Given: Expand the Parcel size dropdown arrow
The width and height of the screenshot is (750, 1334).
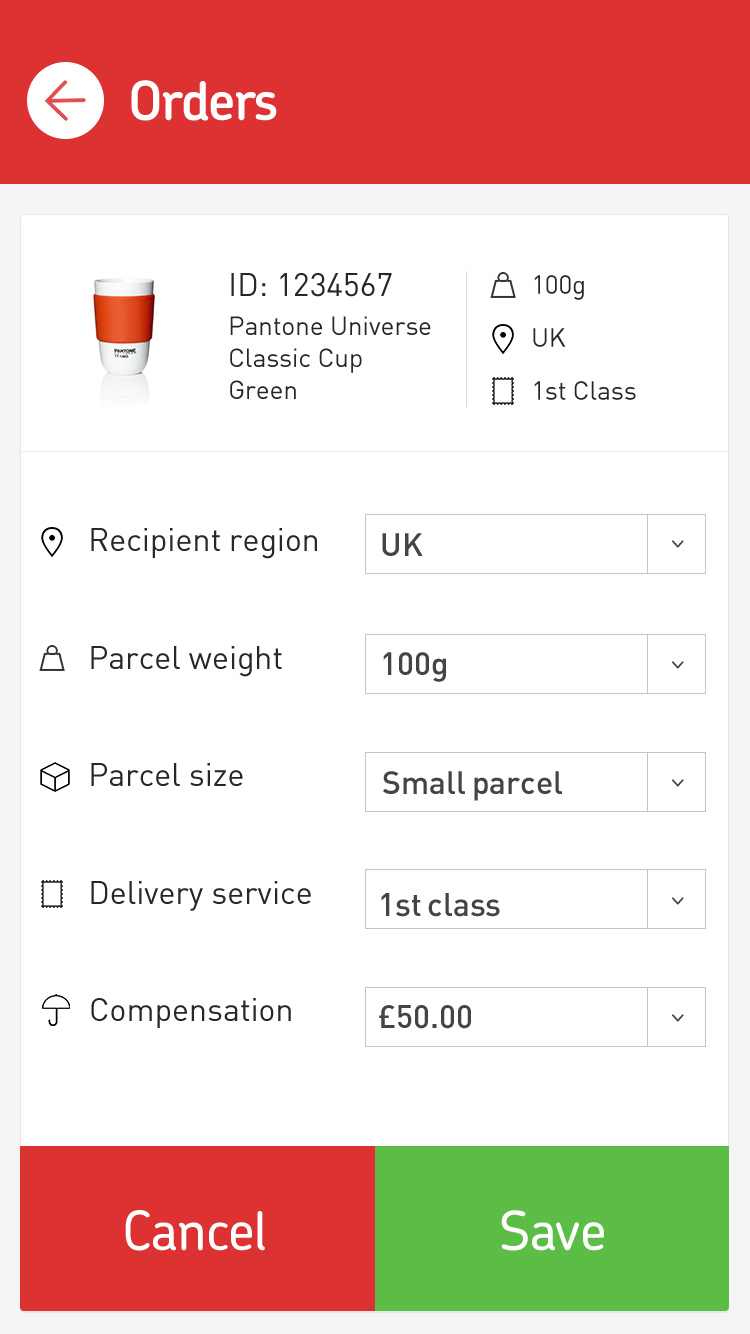Looking at the screenshot, I should (x=677, y=782).
